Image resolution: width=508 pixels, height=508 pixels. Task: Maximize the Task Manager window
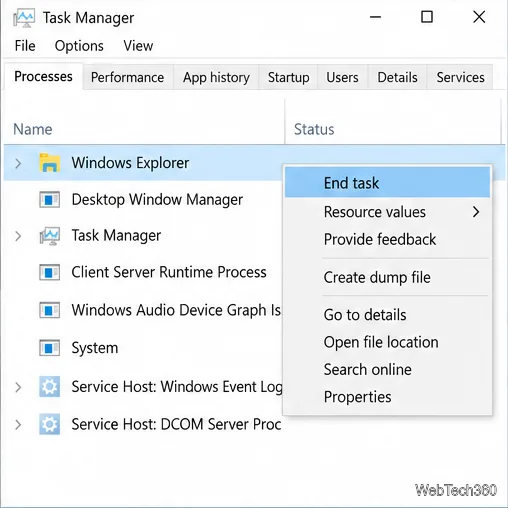pos(427,17)
